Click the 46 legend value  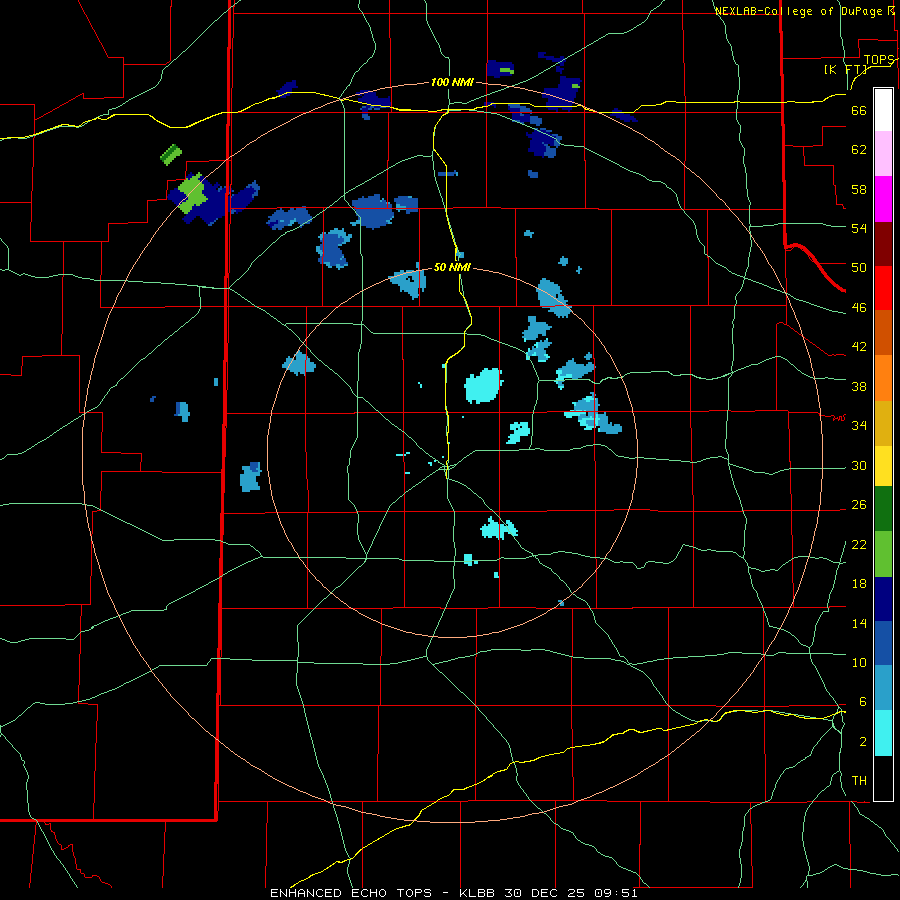(x=859, y=307)
